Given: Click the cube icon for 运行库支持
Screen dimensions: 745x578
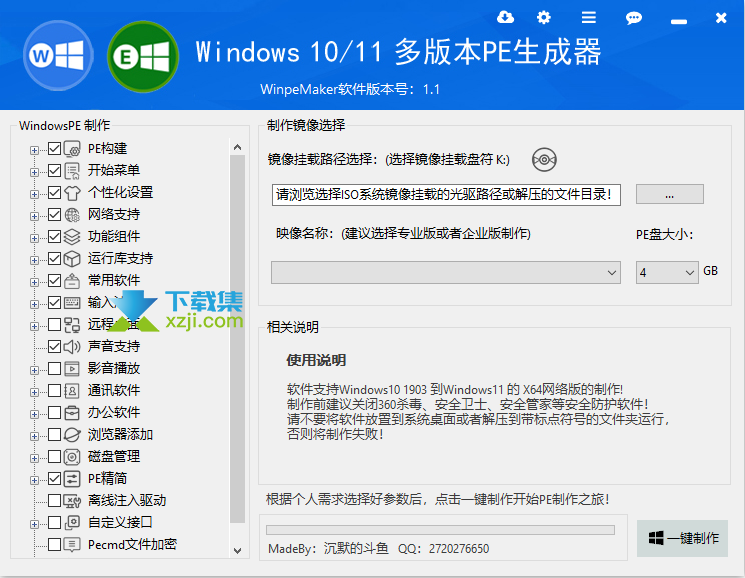Looking at the screenshot, I should tap(72, 258).
